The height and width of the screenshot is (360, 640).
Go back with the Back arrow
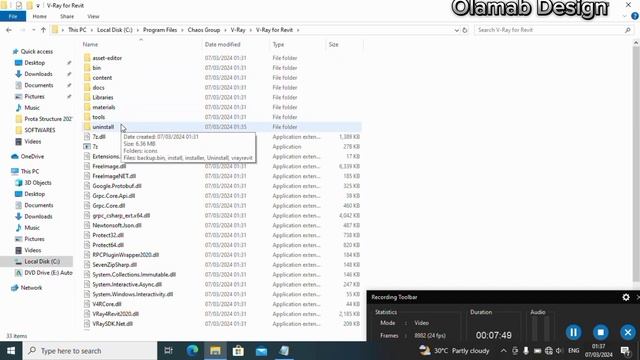click(x=9, y=30)
